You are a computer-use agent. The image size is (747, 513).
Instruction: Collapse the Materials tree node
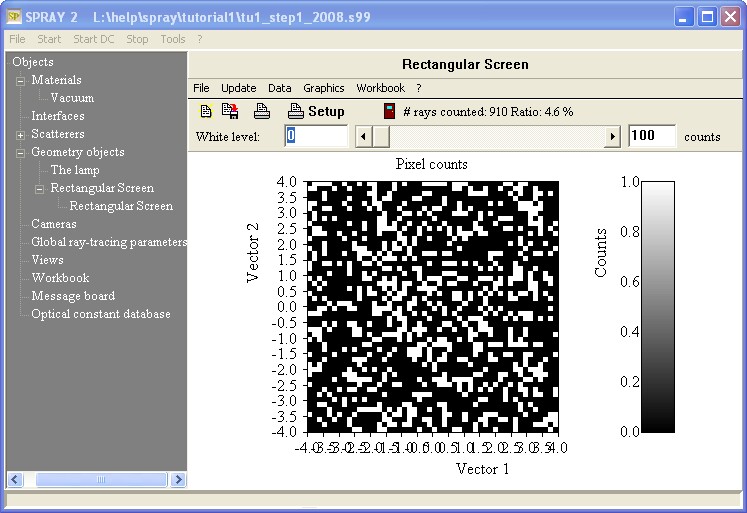21,81
